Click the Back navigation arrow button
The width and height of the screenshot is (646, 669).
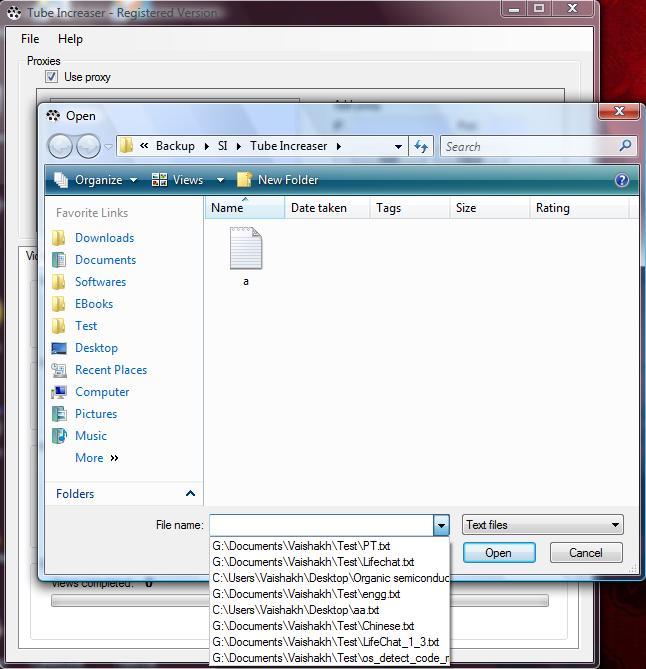[x=60, y=146]
